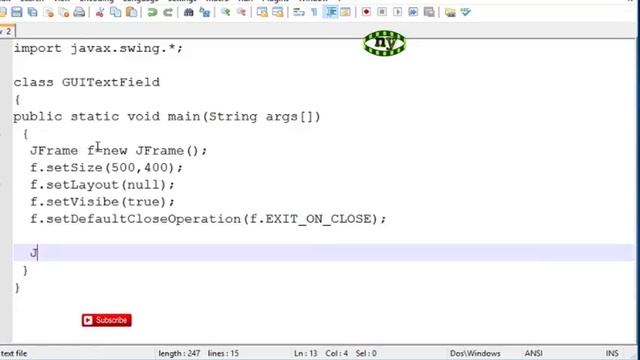
Task: Click the 'f.setDefaultCloseOperation' line
Action: click(x=208, y=219)
